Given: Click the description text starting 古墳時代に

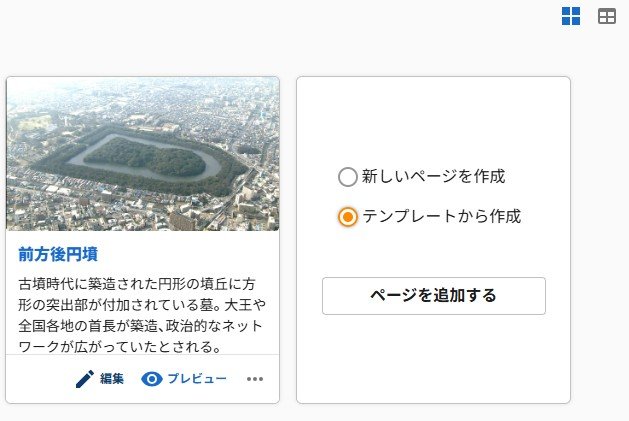Looking at the screenshot, I should pos(143,315).
